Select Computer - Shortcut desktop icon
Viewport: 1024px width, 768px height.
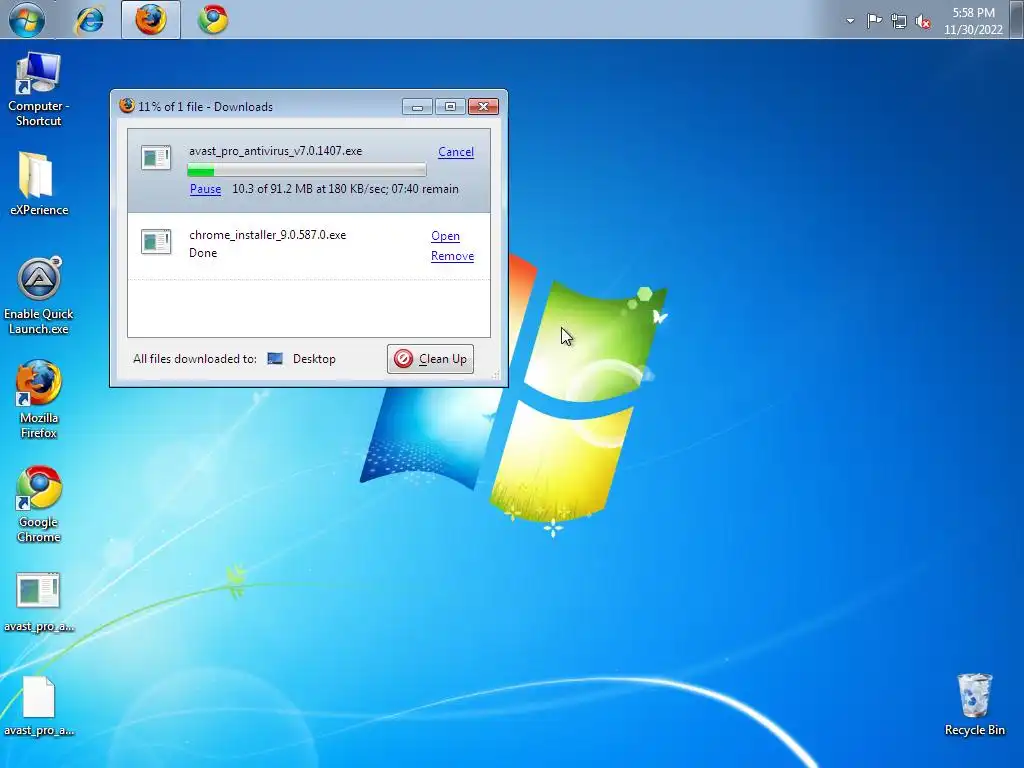pos(39,89)
